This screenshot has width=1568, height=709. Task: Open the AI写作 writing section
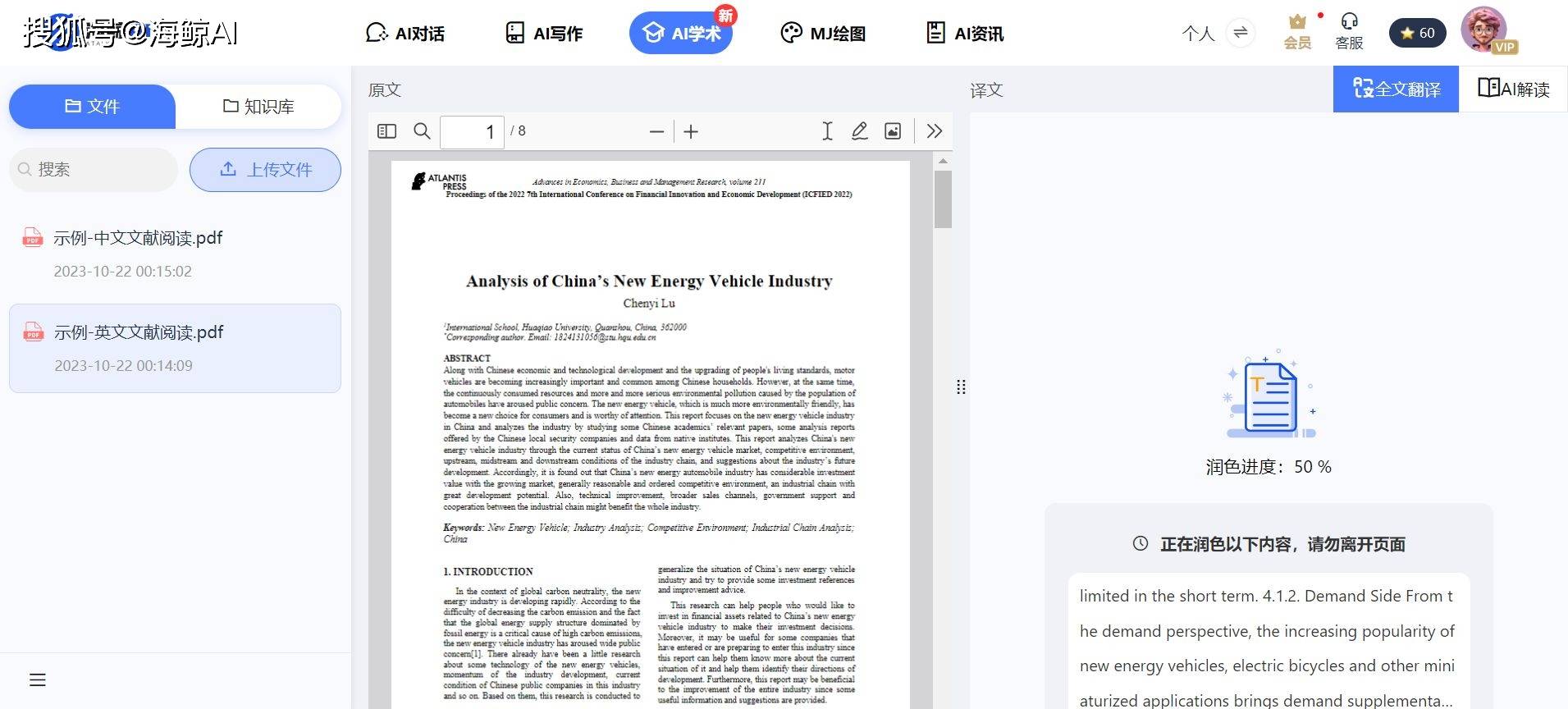tap(543, 33)
